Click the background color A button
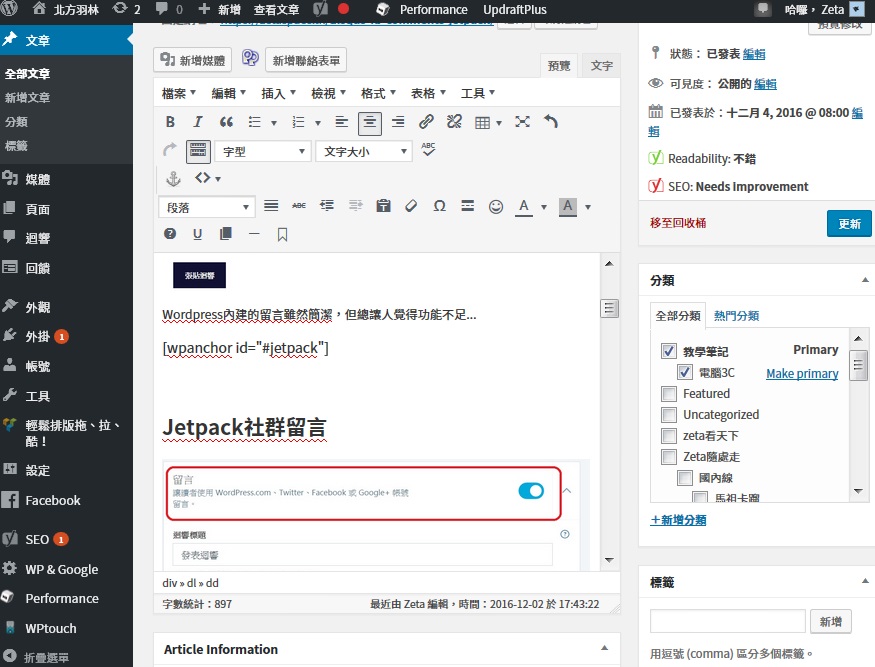The image size is (875, 667). pos(568,207)
